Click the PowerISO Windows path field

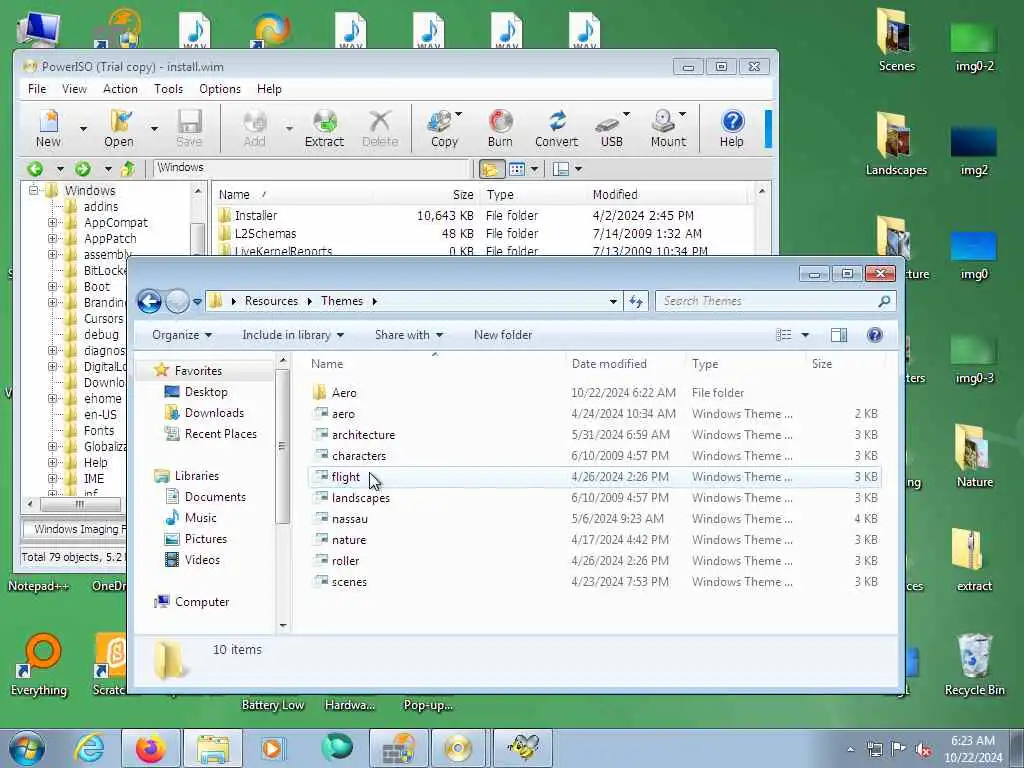tap(311, 168)
